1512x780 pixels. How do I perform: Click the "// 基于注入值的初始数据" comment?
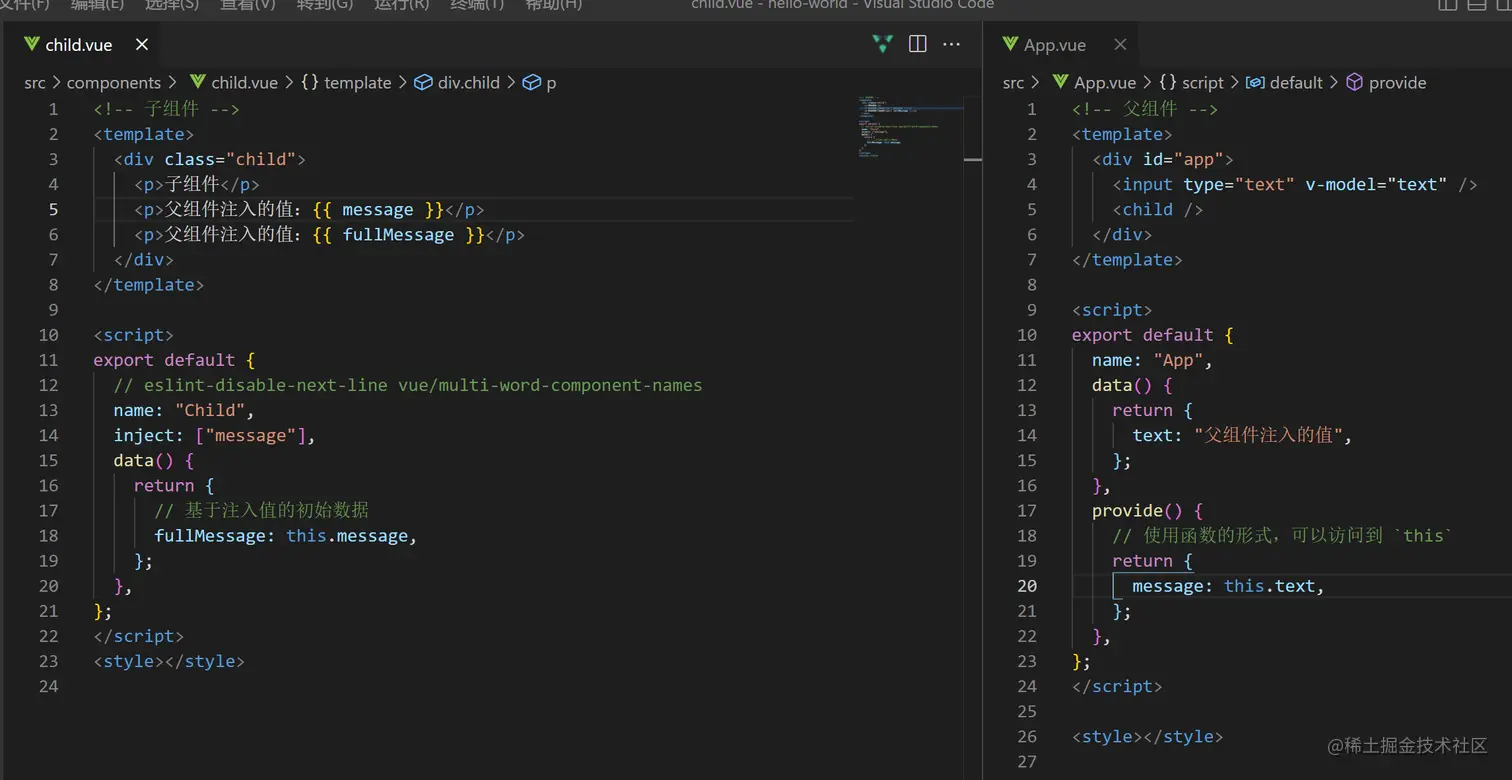[x=262, y=510]
